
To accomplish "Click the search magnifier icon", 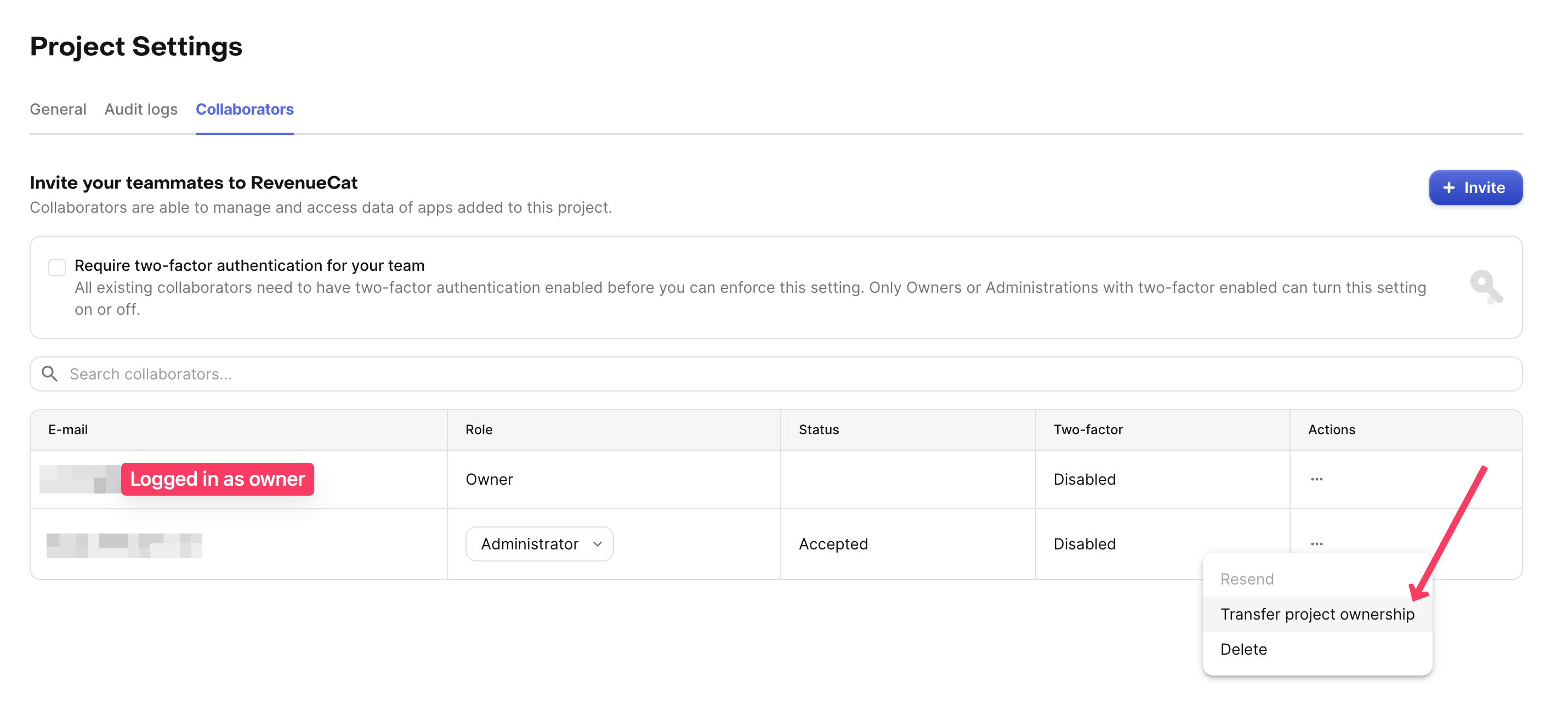I will [x=50, y=373].
